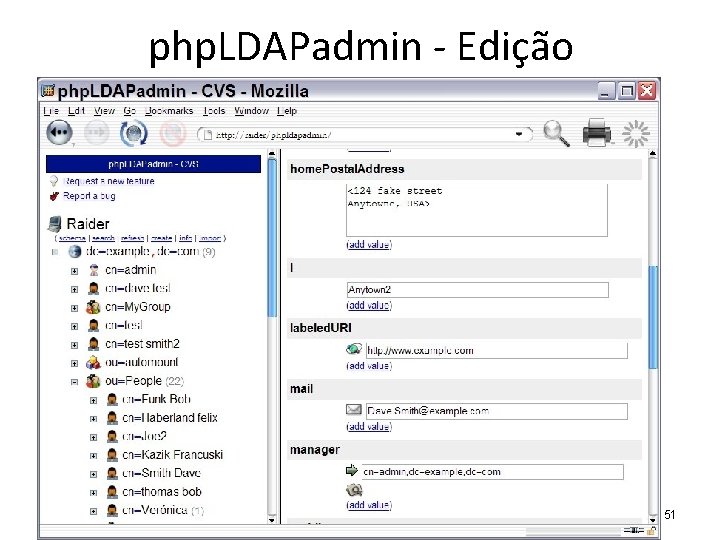Open the Tools menu
Viewport: 720px width, 540px height.
point(214,111)
